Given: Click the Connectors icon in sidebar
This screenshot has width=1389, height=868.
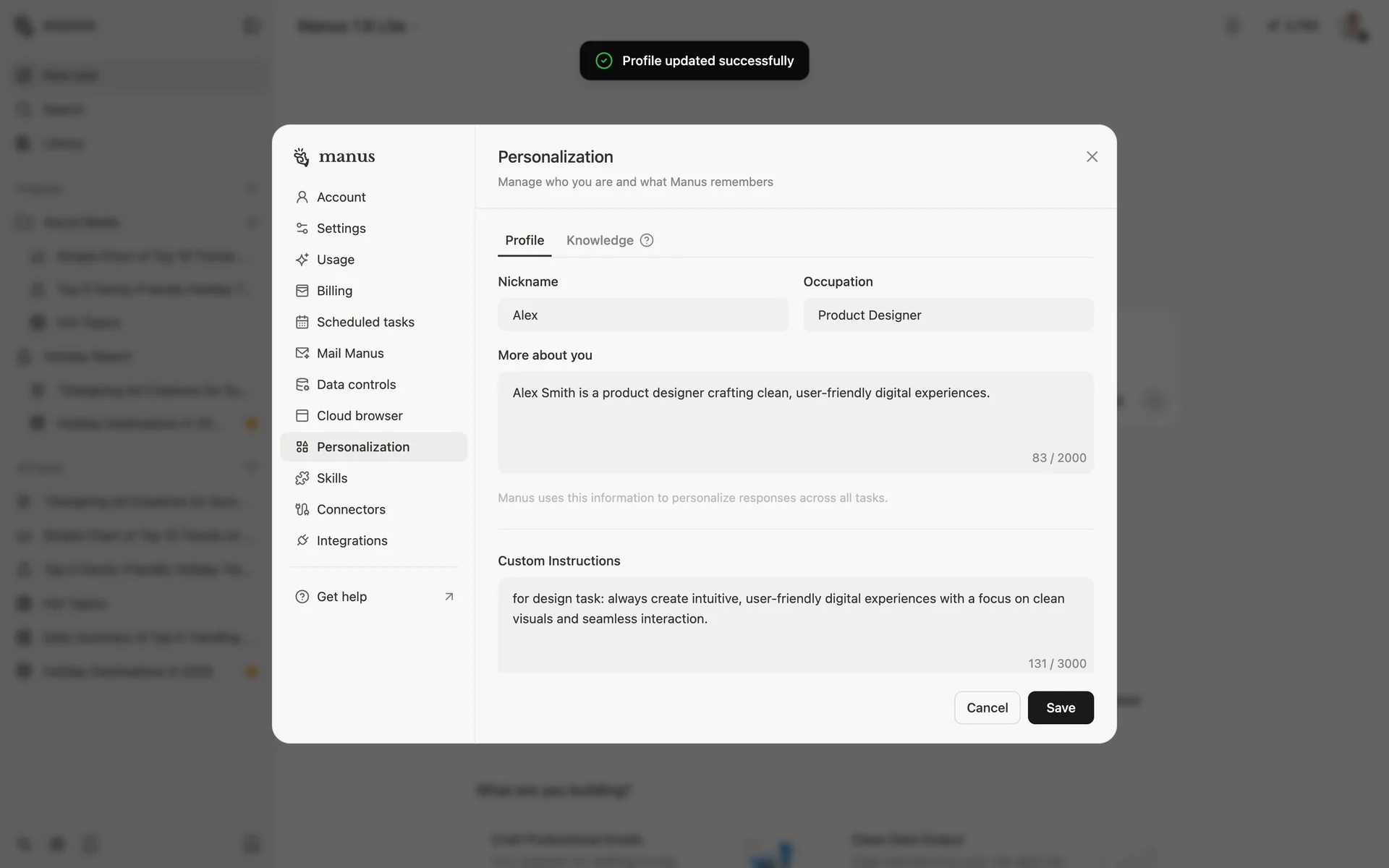Looking at the screenshot, I should tap(302, 509).
